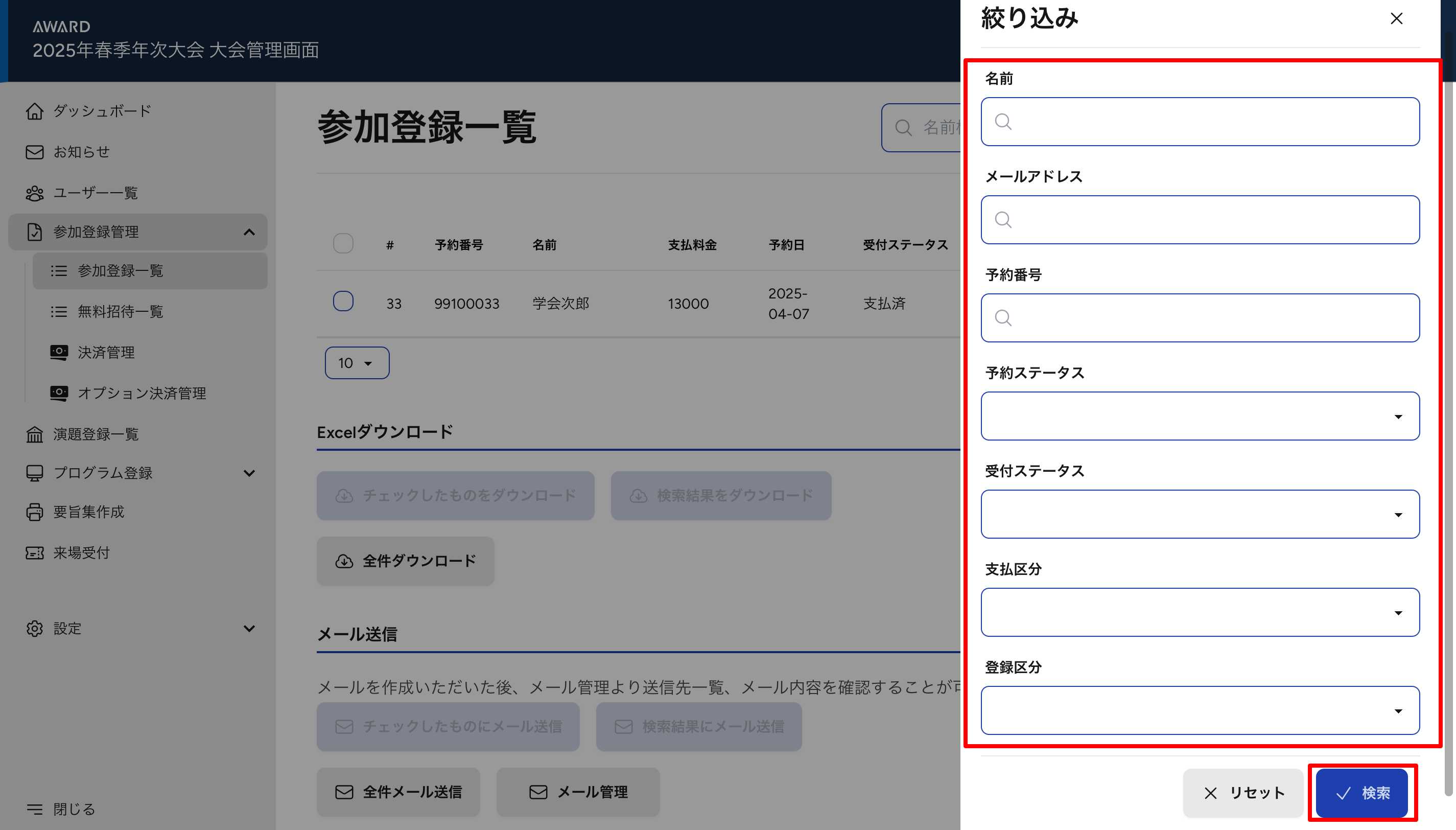Click the ユーザー一覧 people icon
The width and height of the screenshot is (1456, 830).
[34, 193]
